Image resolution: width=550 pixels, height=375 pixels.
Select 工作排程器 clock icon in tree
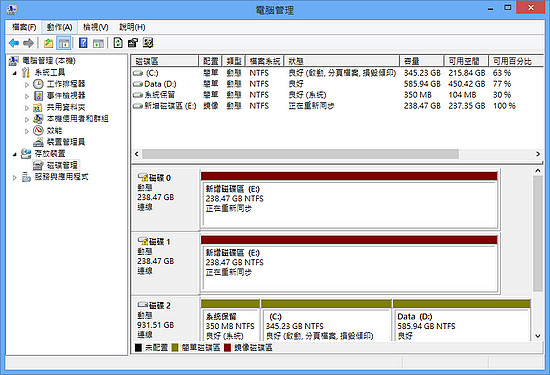pos(38,84)
